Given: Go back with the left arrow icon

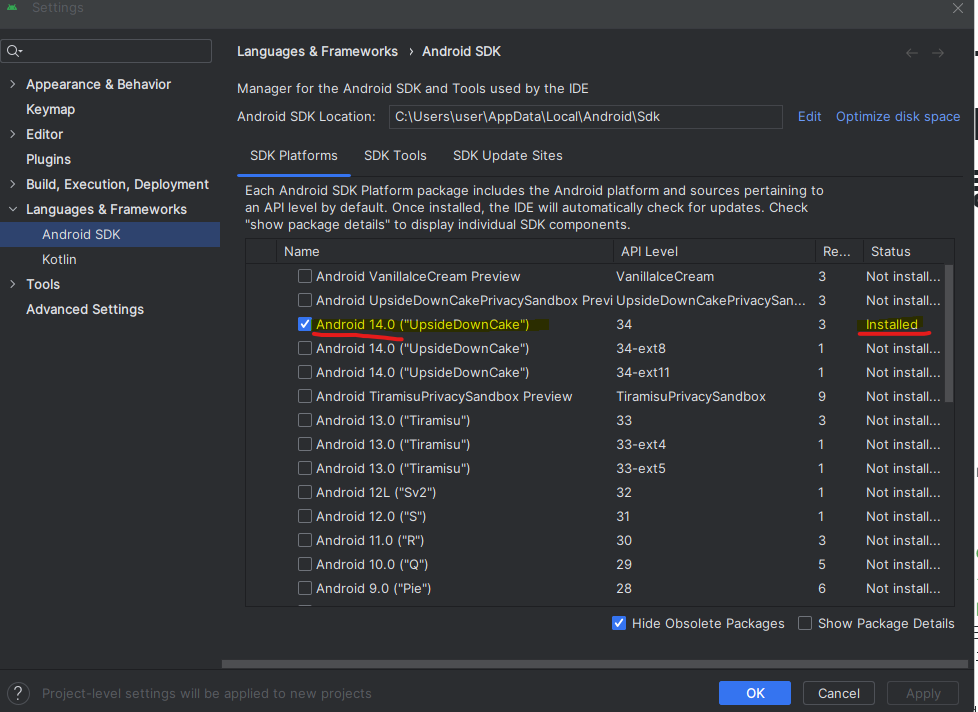Looking at the screenshot, I should 911,52.
